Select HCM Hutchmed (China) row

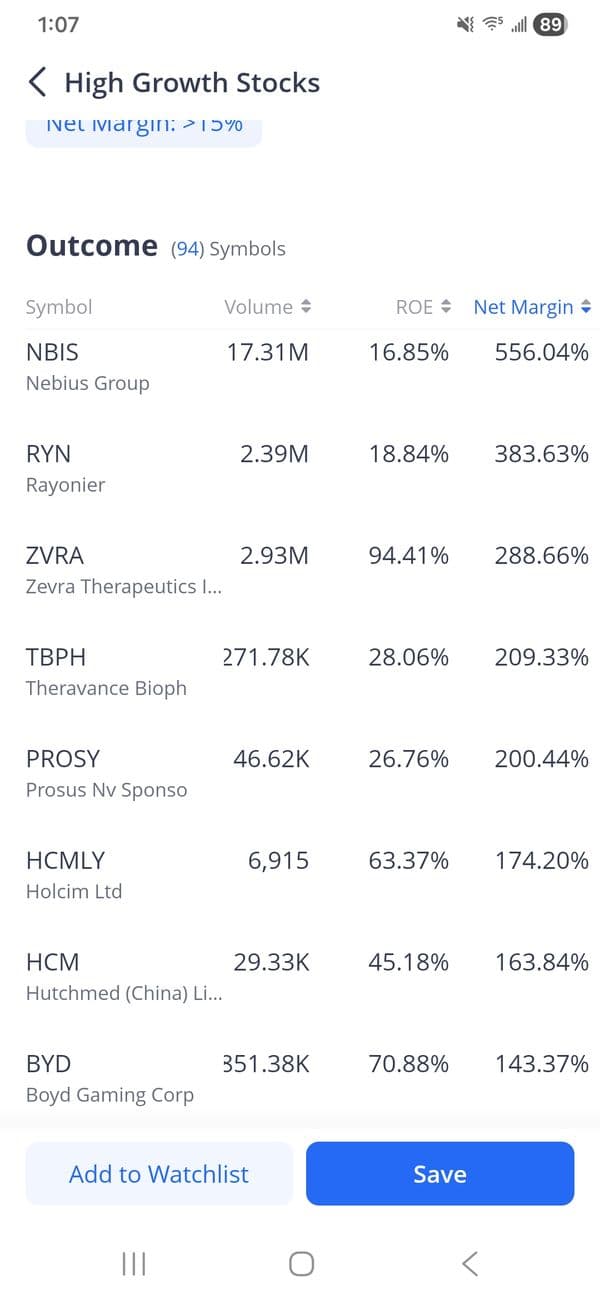300,977
